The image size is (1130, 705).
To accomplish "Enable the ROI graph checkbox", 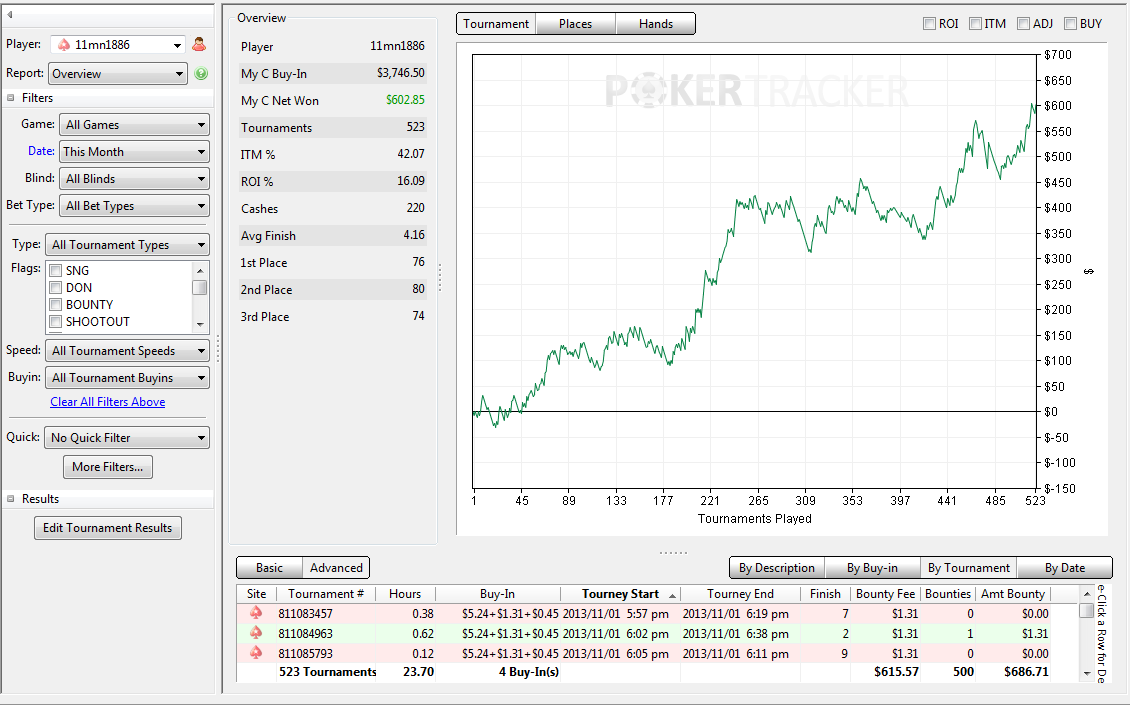I will click(930, 24).
